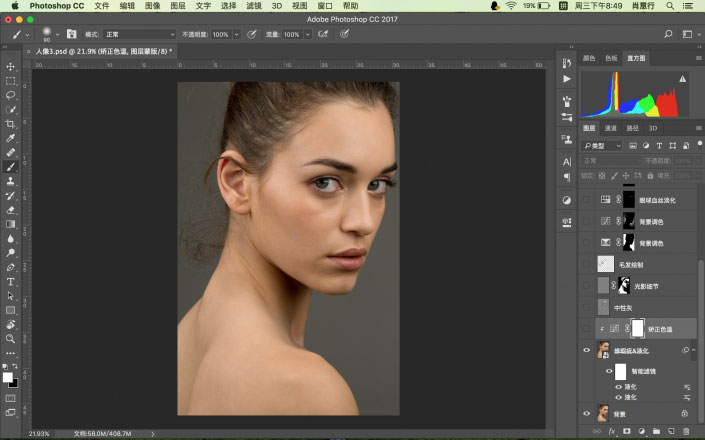Image resolution: width=705 pixels, height=440 pixels.
Task: Select the Move tool
Action: (x=11, y=66)
